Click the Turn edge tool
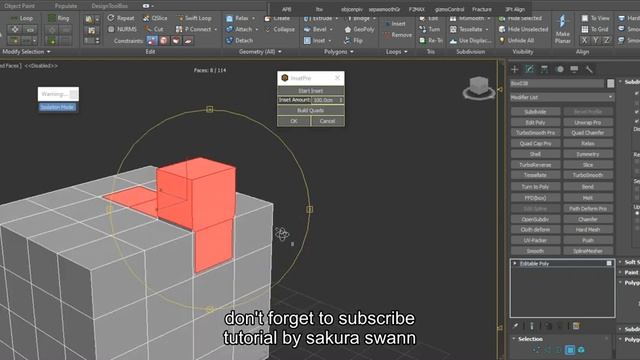 430,29
